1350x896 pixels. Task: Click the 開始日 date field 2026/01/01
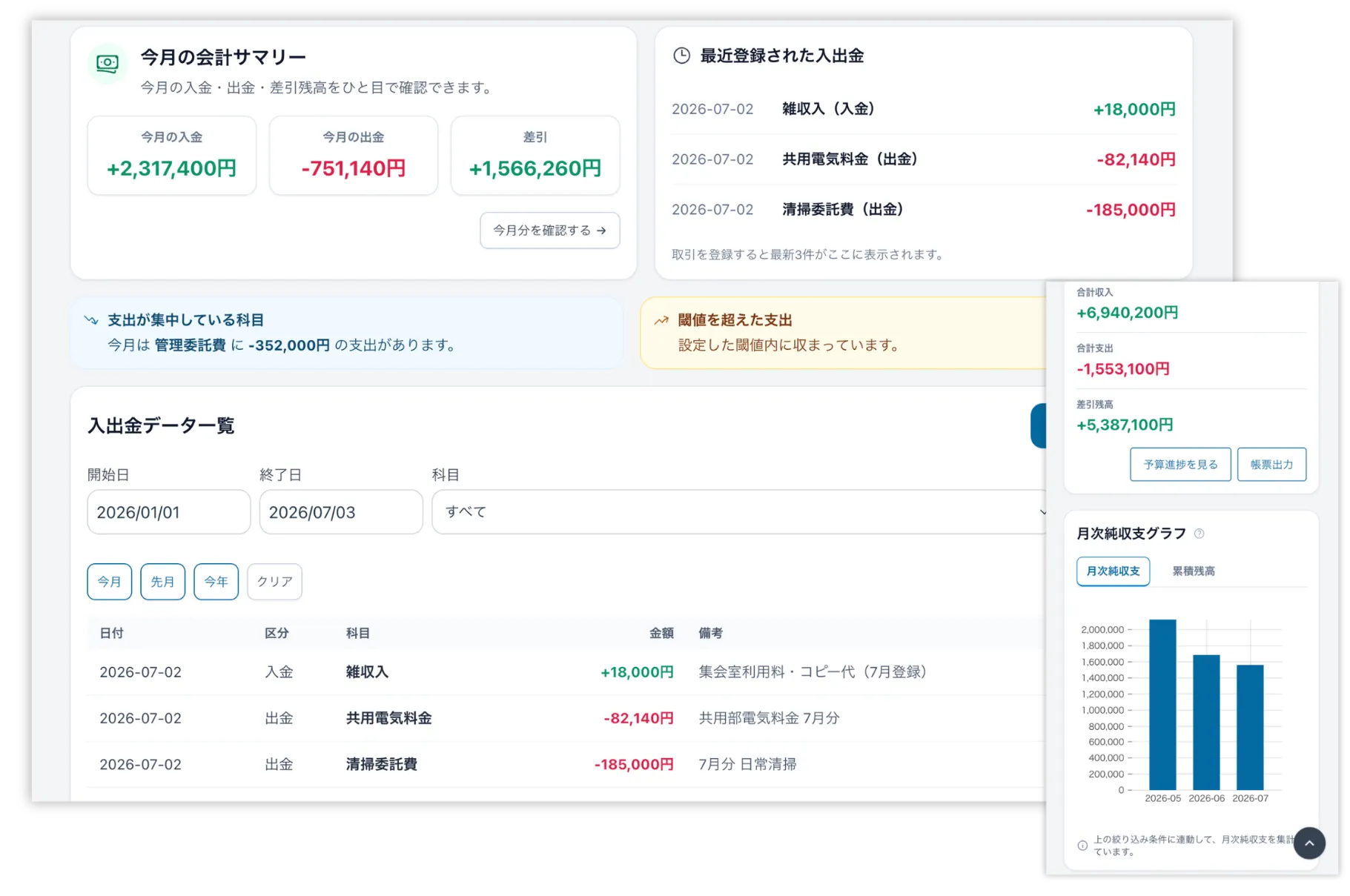(168, 512)
